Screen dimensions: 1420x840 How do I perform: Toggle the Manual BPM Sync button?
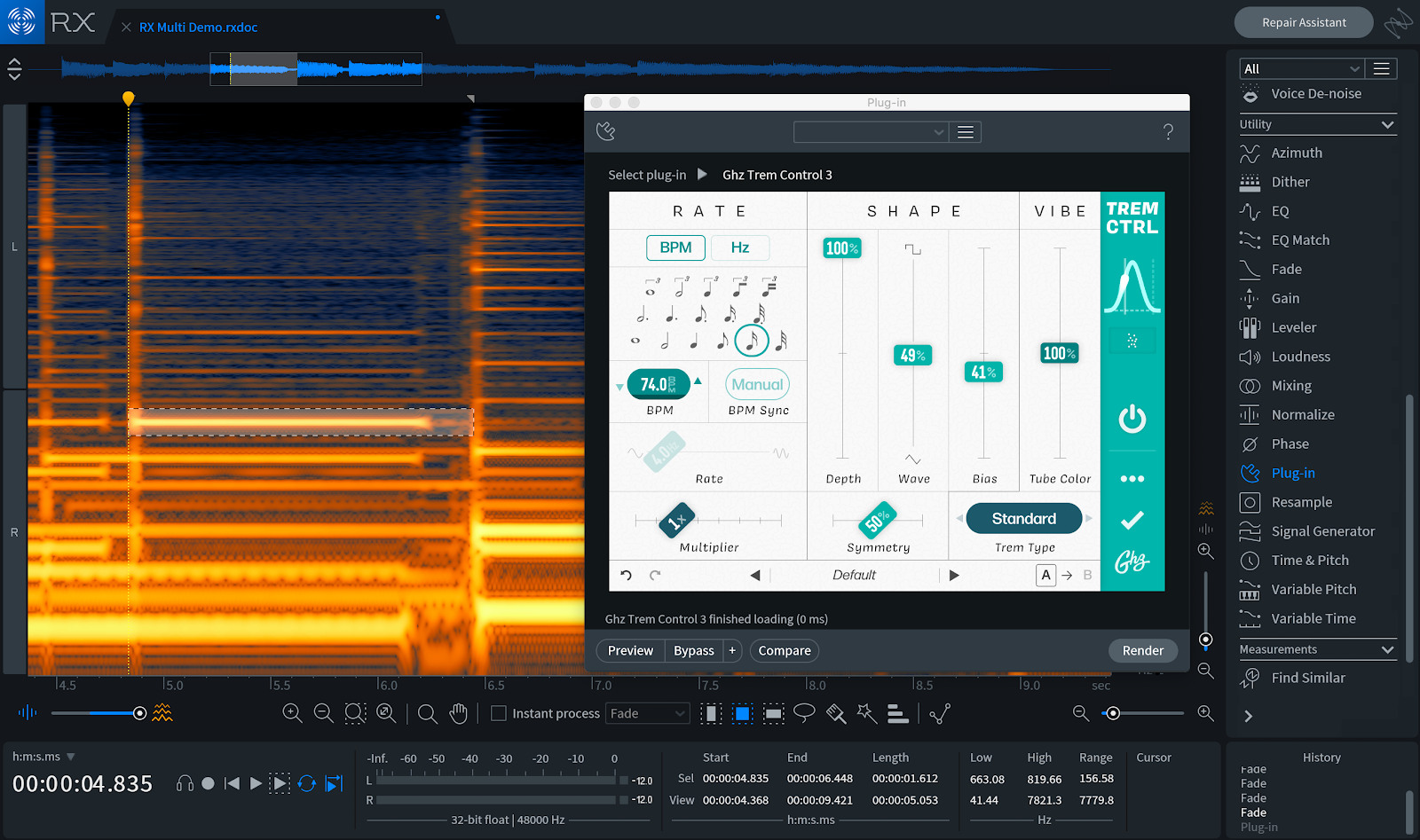pyautogui.click(x=758, y=384)
